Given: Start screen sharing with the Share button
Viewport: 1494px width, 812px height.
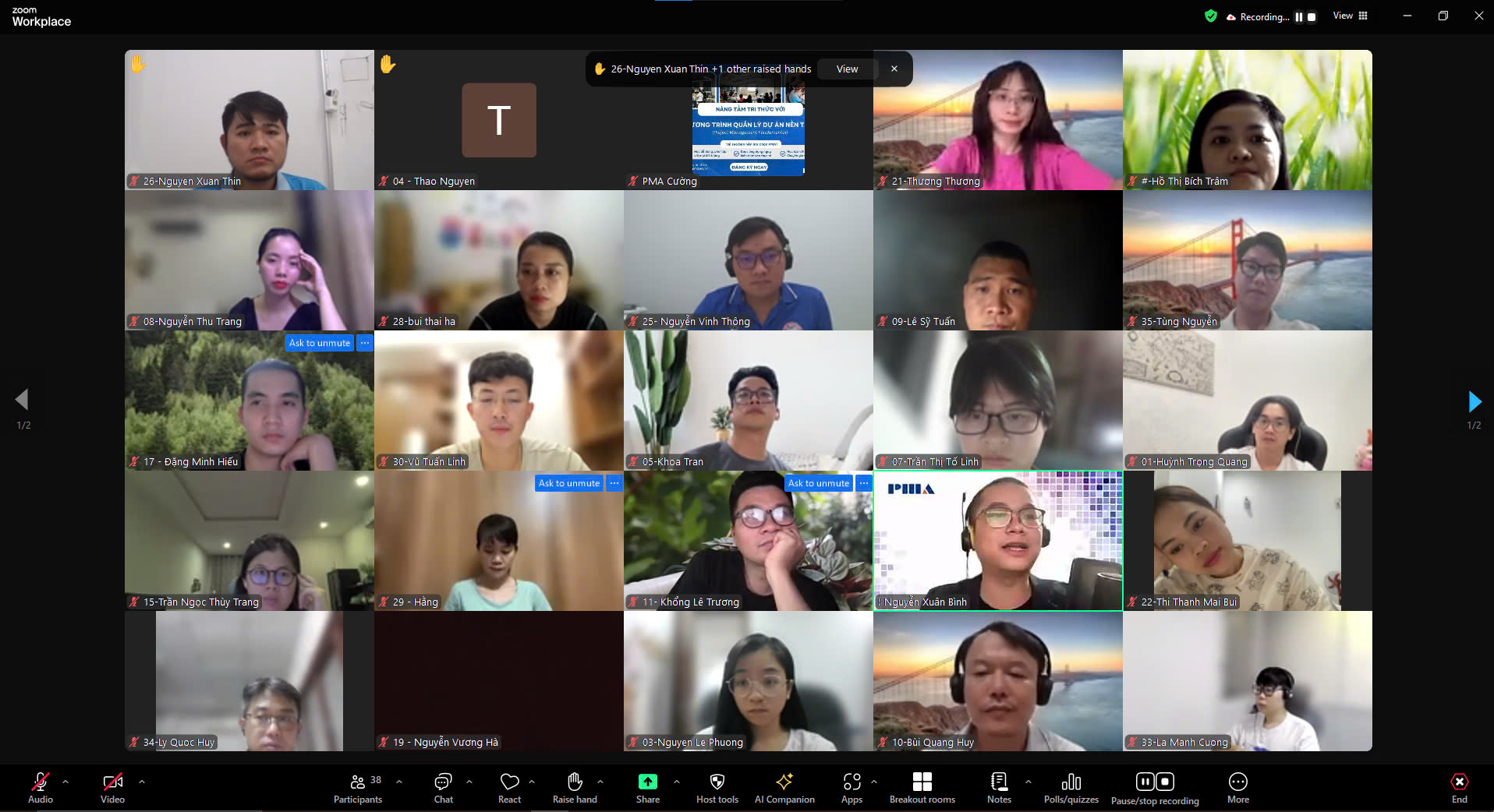Looking at the screenshot, I should coord(648,787).
